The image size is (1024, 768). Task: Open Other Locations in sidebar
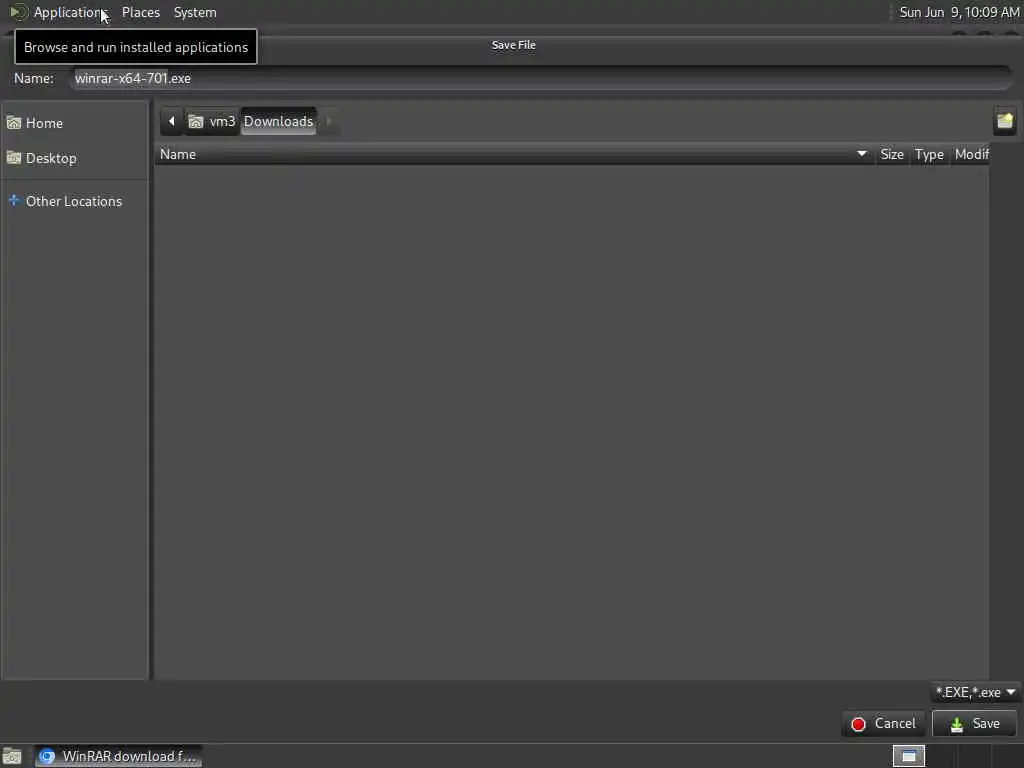[x=74, y=201]
